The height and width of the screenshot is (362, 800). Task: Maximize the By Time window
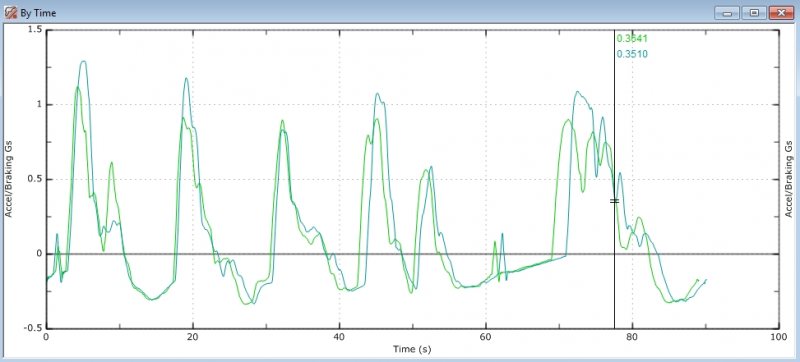click(x=754, y=13)
